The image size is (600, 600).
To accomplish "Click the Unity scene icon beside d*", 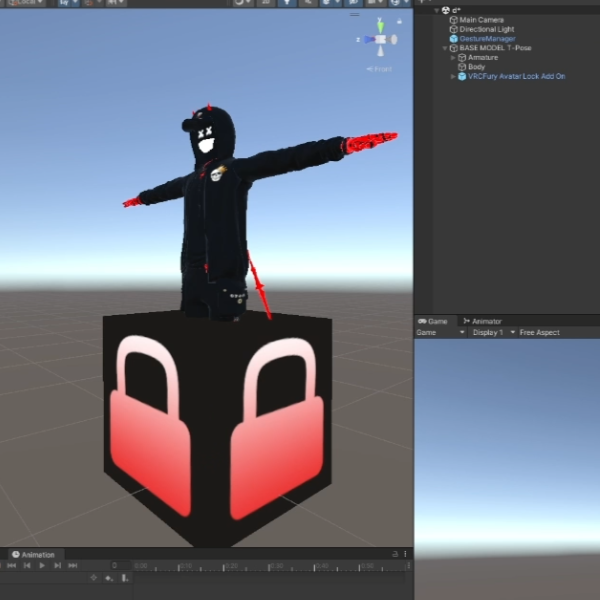I will pyautogui.click(x=445, y=10).
